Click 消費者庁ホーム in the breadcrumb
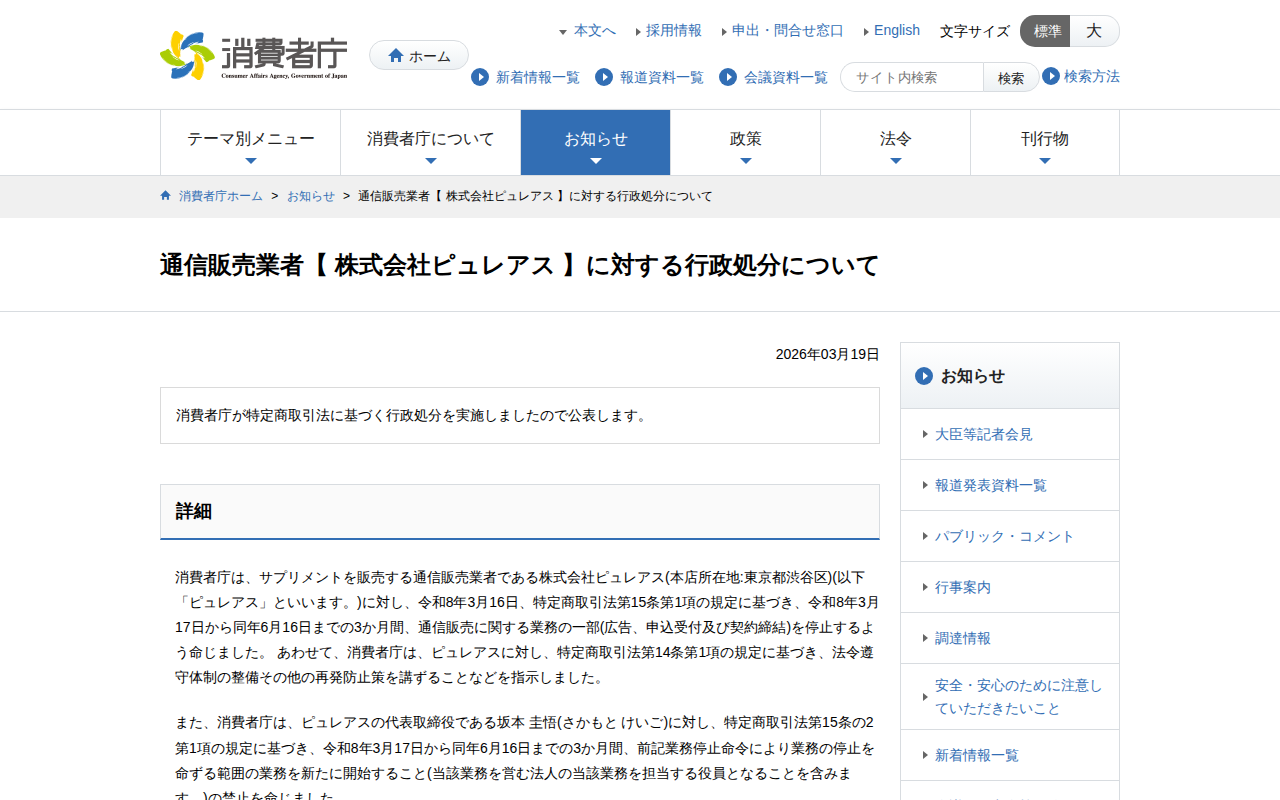This screenshot has width=1280, height=800. [x=221, y=196]
